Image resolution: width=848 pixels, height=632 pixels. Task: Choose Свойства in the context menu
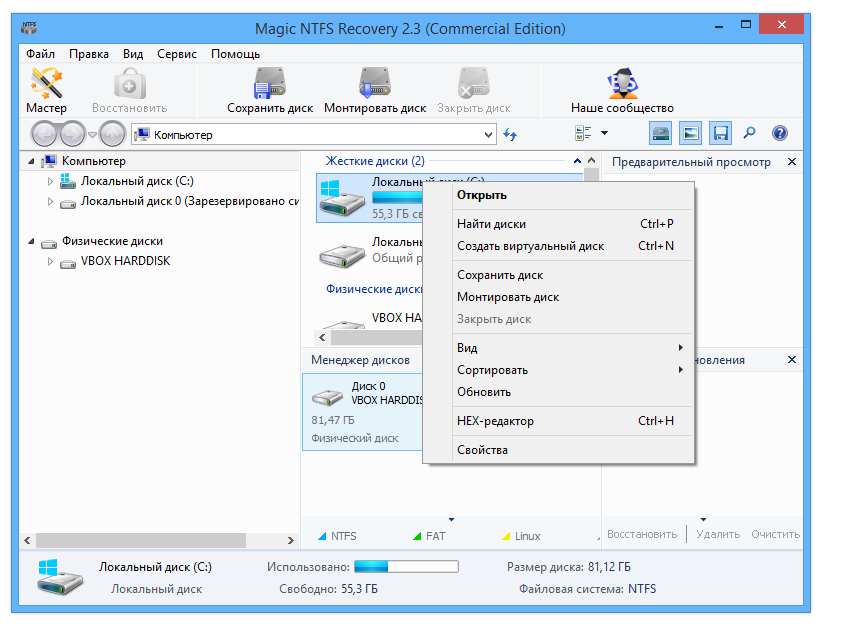(x=572, y=450)
